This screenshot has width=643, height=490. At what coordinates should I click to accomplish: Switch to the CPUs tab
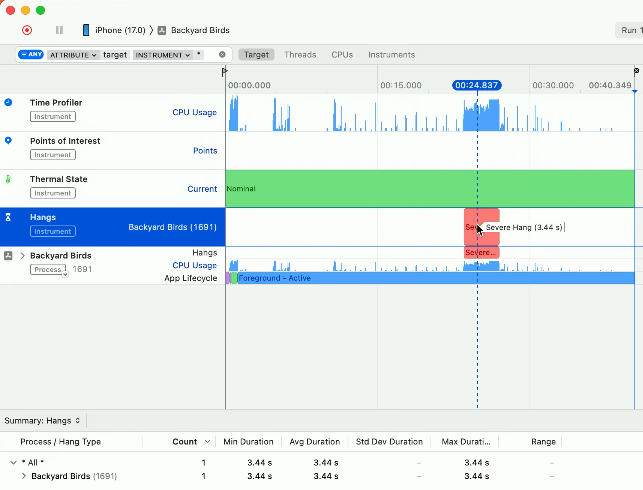[342, 55]
